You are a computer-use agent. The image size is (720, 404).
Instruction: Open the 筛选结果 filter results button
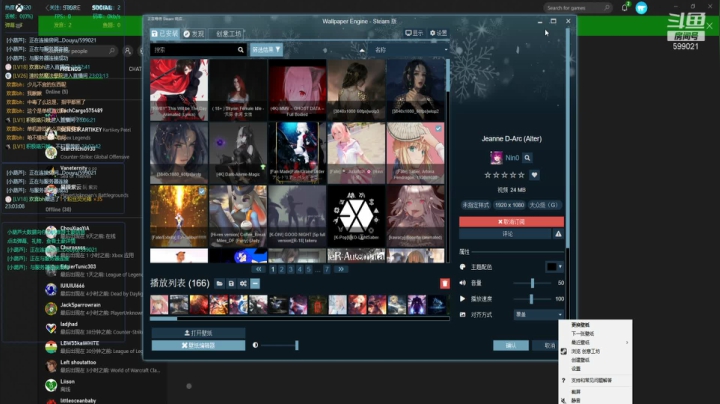click(x=266, y=50)
